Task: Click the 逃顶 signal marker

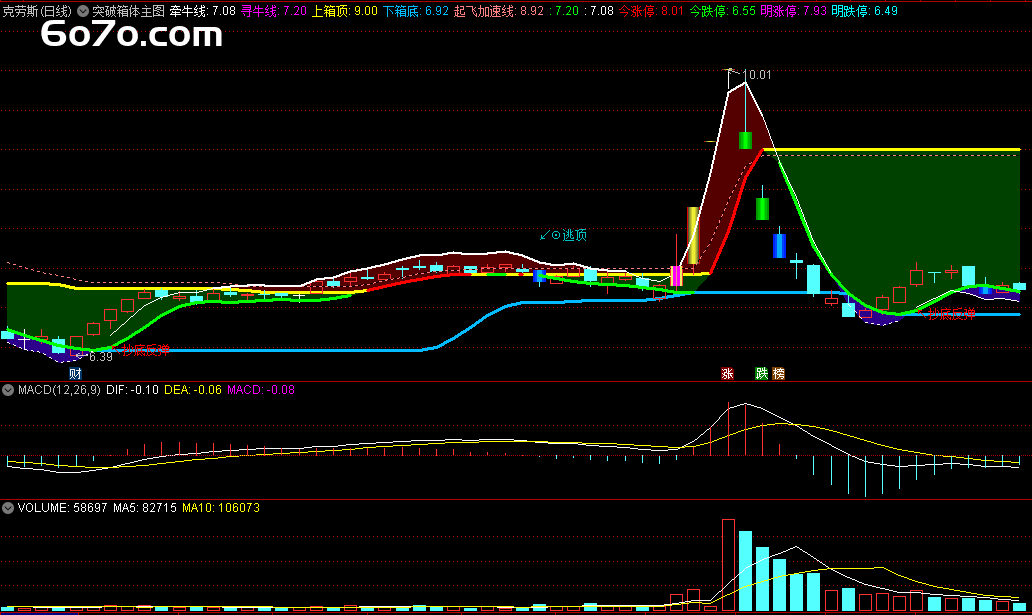Action: (563, 235)
